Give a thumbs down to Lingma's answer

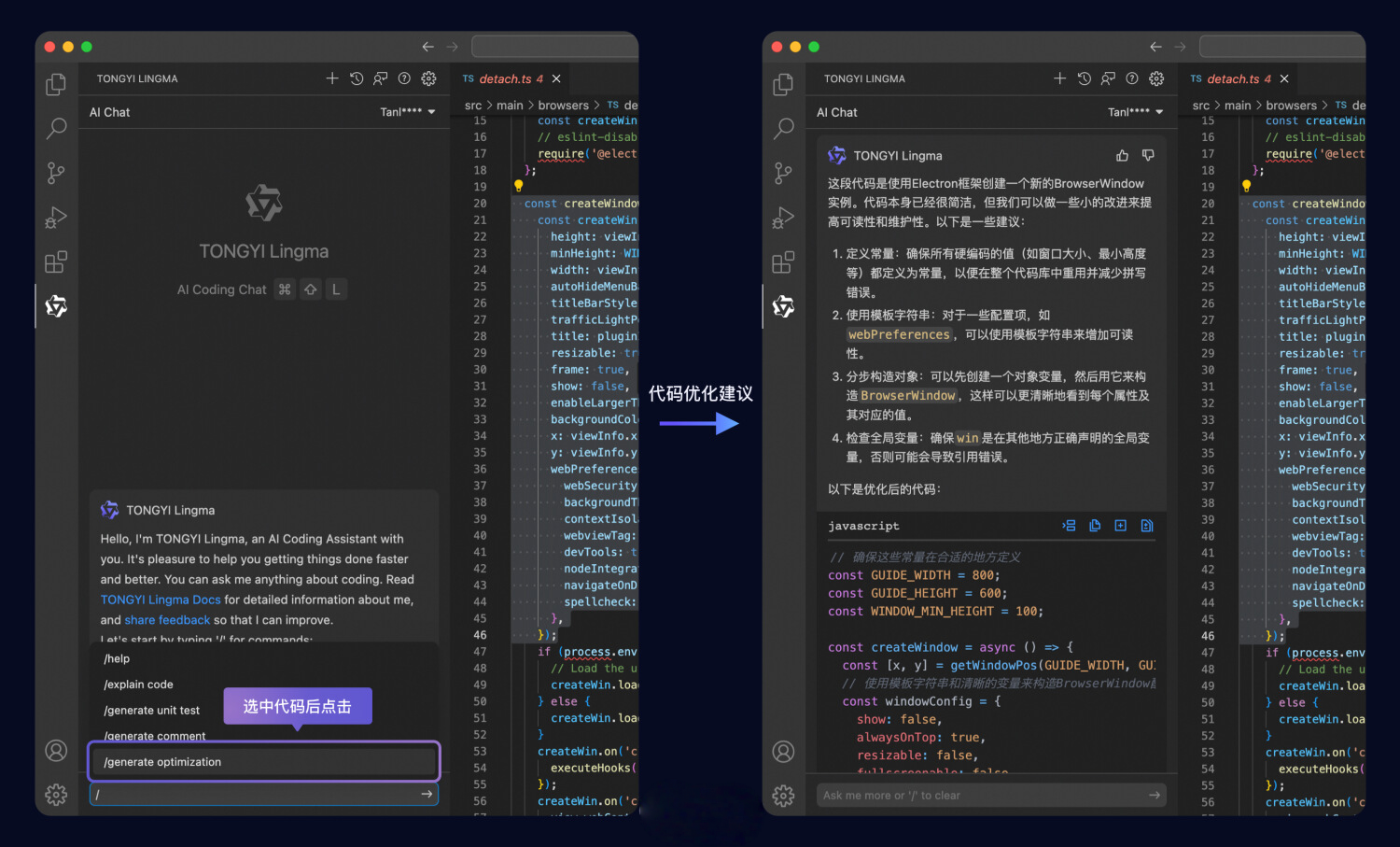tap(1148, 154)
